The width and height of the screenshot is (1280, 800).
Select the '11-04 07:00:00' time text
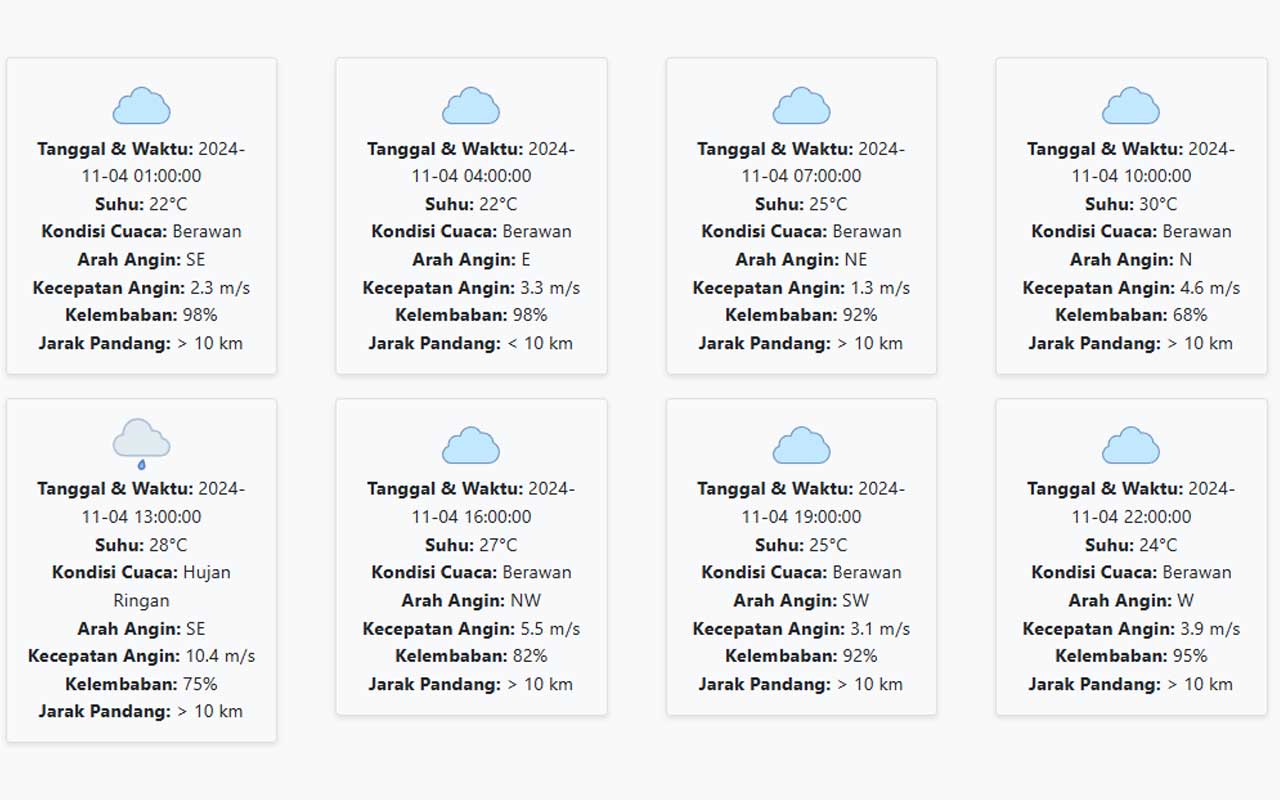(801, 176)
